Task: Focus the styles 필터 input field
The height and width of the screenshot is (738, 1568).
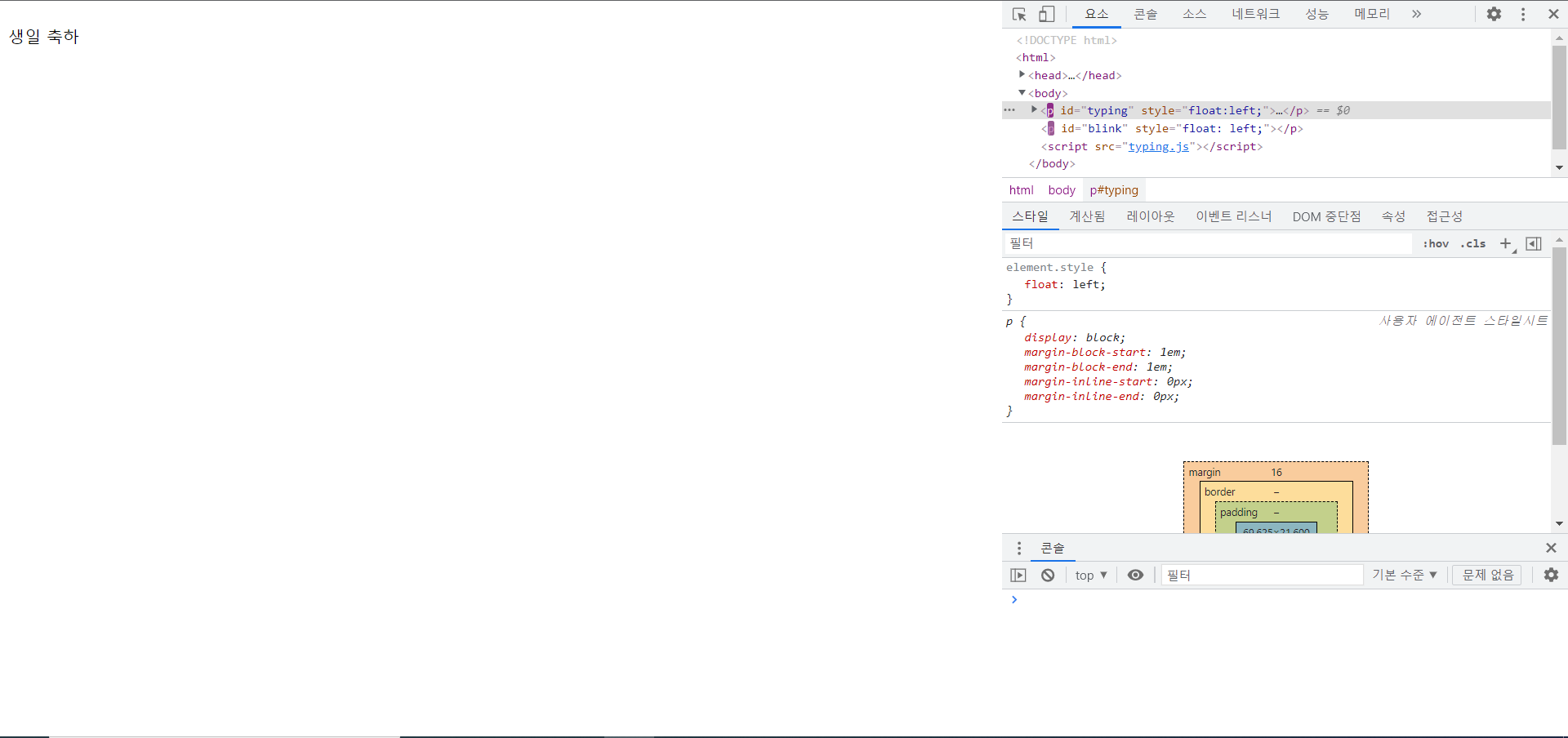Action: click(1207, 243)
